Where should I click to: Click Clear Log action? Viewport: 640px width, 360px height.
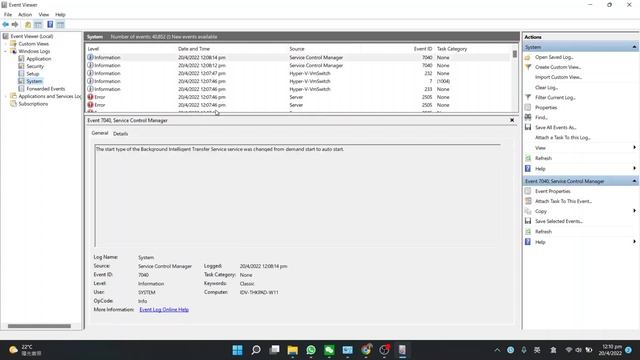546,87
